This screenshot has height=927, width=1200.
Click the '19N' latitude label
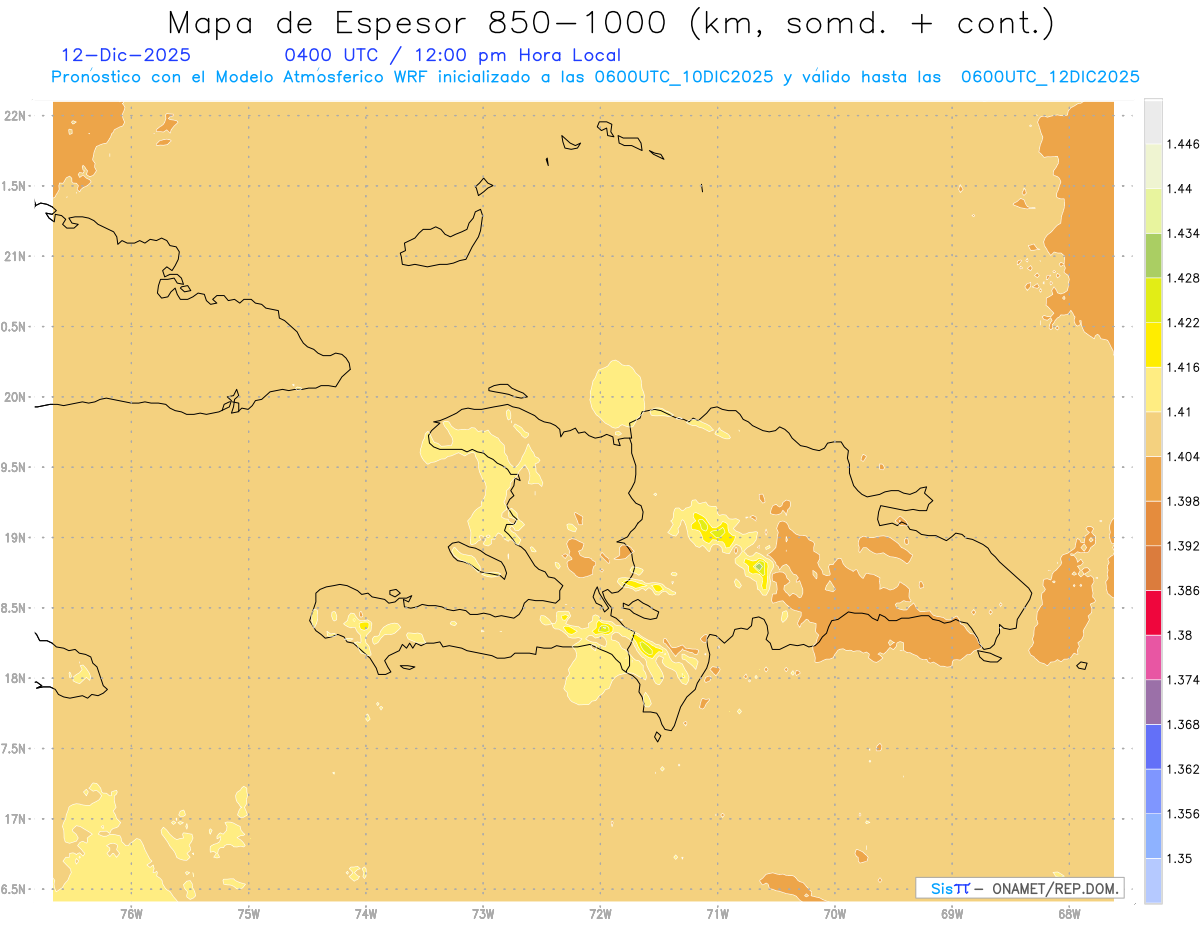coord(15,538)
